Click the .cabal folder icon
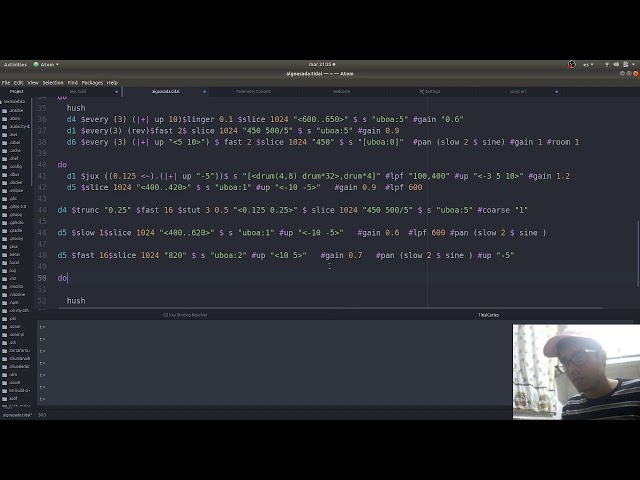Screen dimensions: 640x480 [x=4, y=142]
